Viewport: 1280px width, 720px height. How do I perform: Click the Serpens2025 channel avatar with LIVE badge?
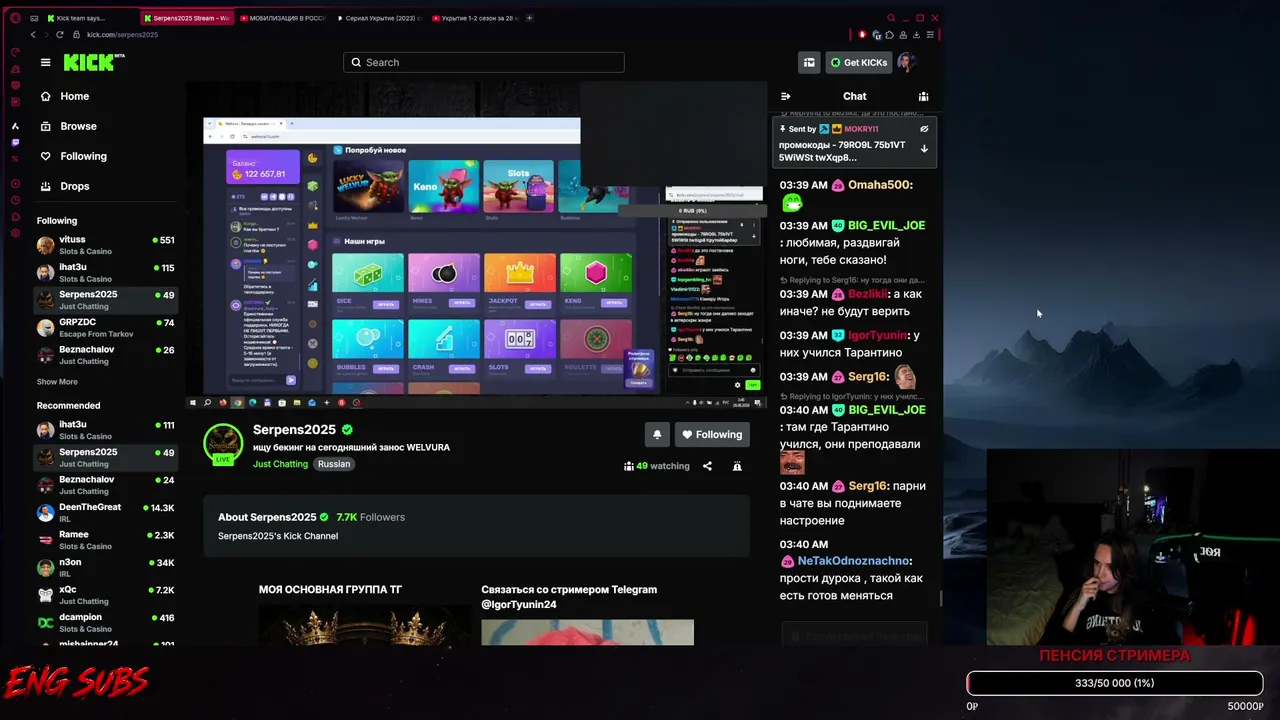(x=223, y=445)
